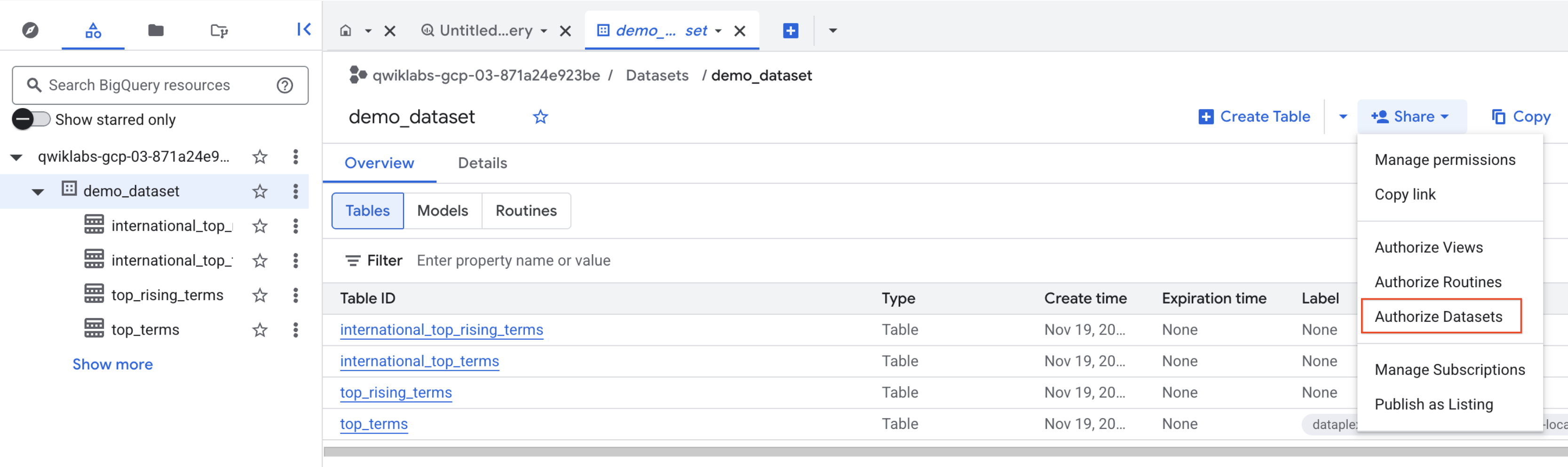Open the international_top_terms table link
Screen dimensions: 1568x467
[420, 361]
